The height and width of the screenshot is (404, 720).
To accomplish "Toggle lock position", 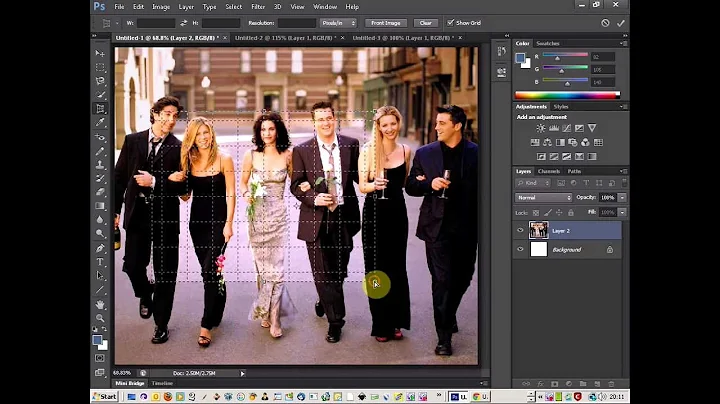I will tap(559, 213).
